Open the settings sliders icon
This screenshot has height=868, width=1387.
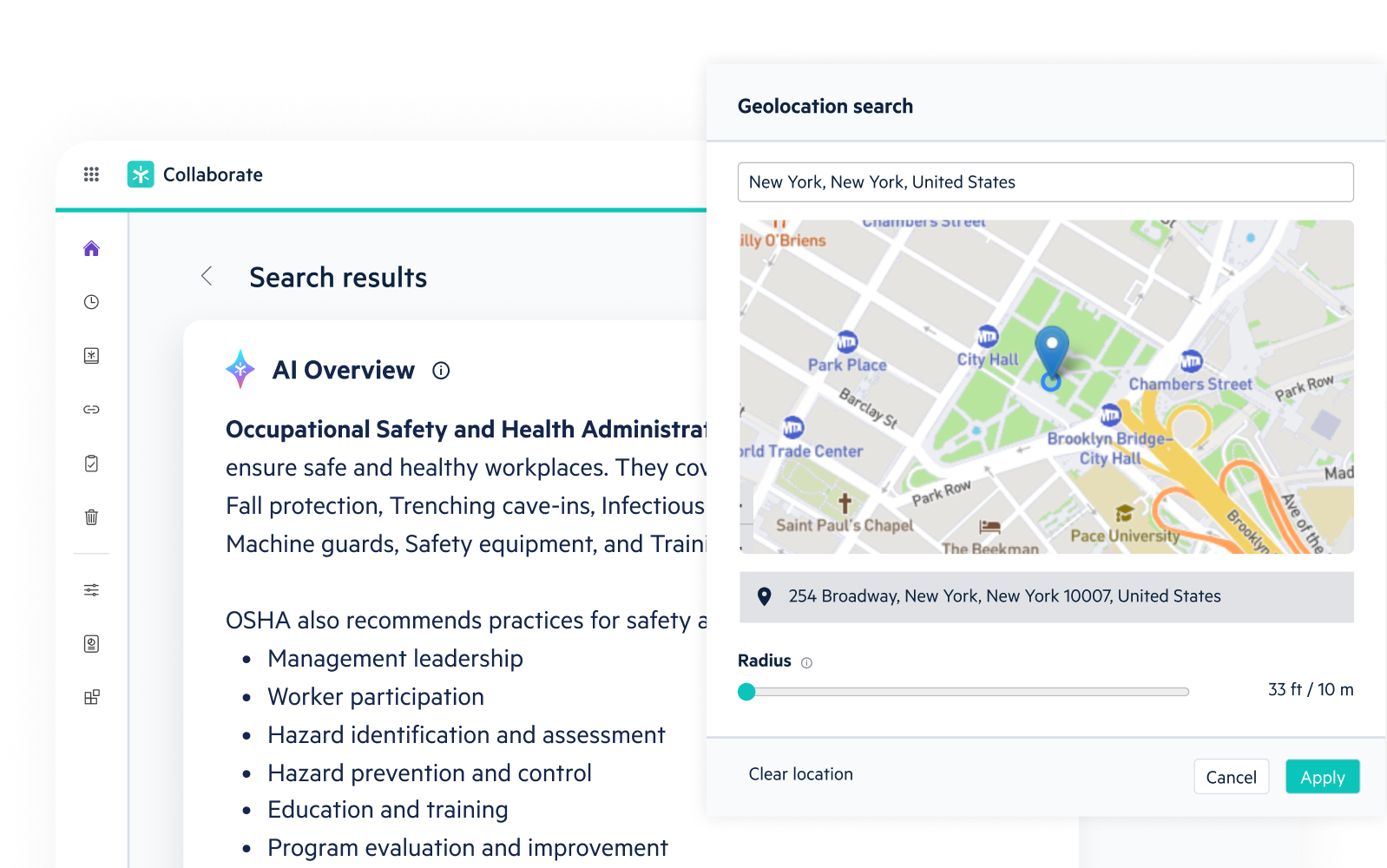click(x=91, y=590)
